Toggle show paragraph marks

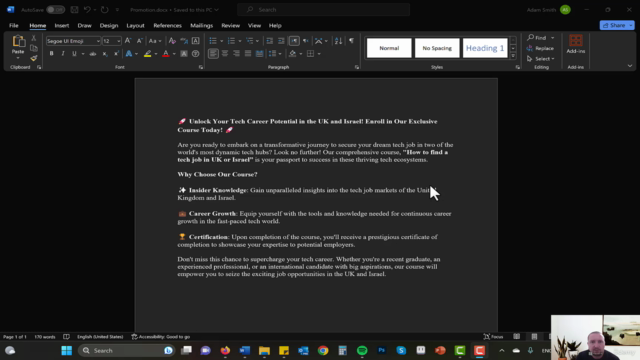point(351,41)
